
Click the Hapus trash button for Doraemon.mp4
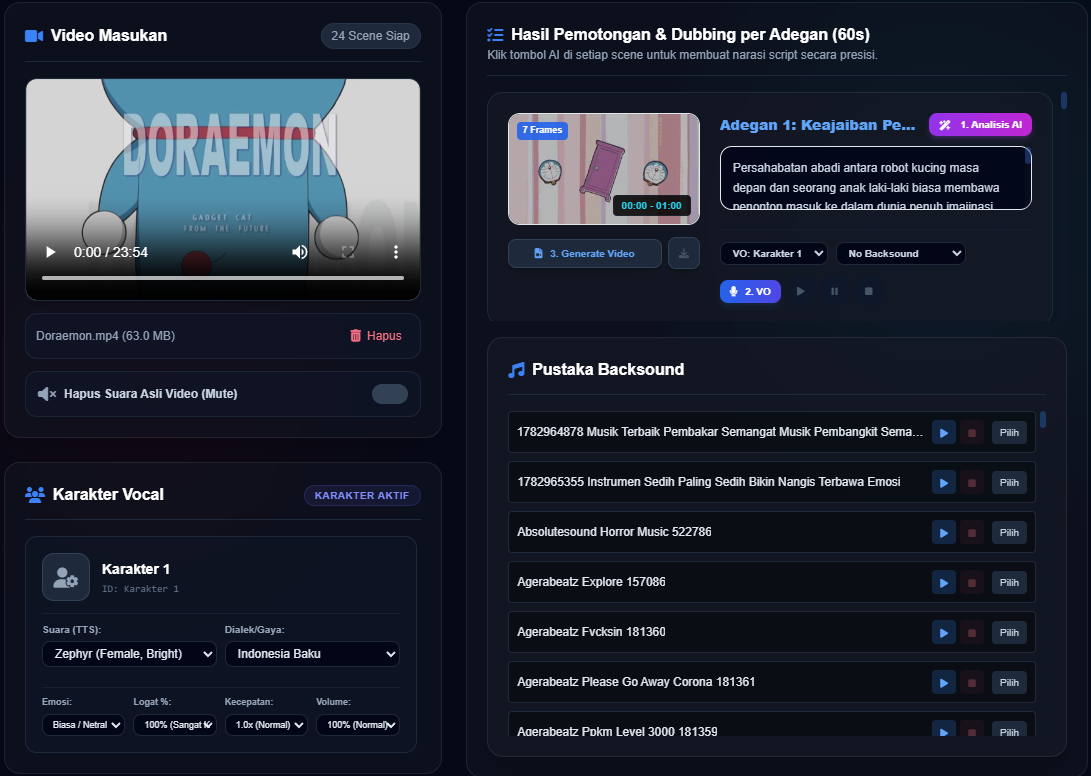(376, 335)
